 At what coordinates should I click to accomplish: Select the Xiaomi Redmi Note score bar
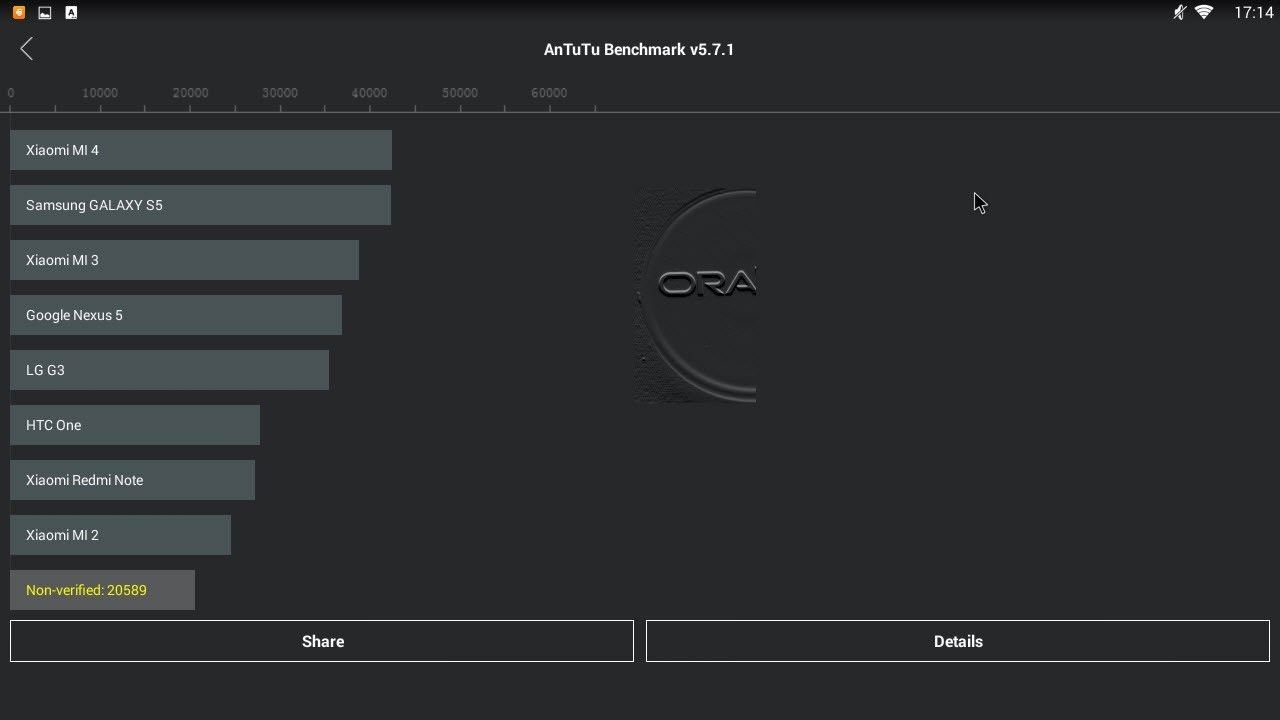point(132,480)
